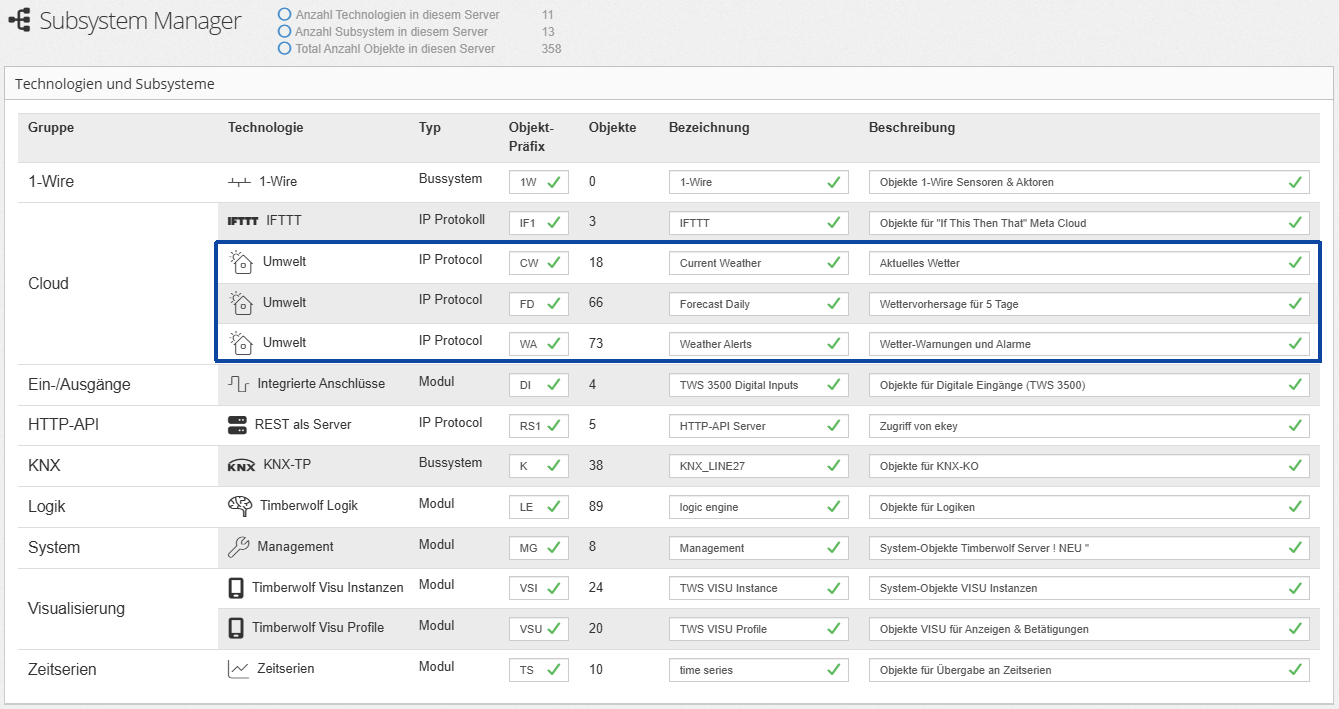1339x709 pixels.
Task: Click the Management wrench icon
Action: click(239, 547)
